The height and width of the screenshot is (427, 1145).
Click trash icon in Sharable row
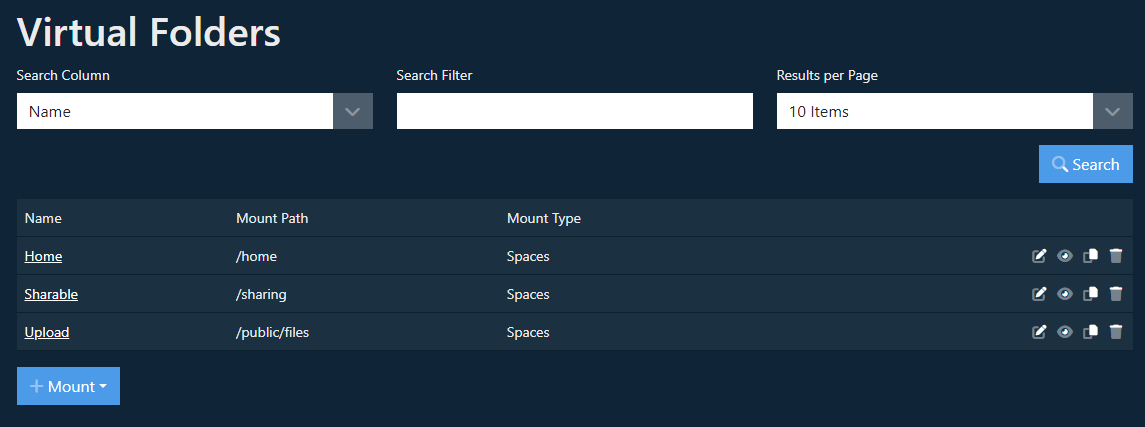[x=1116, y=293]
